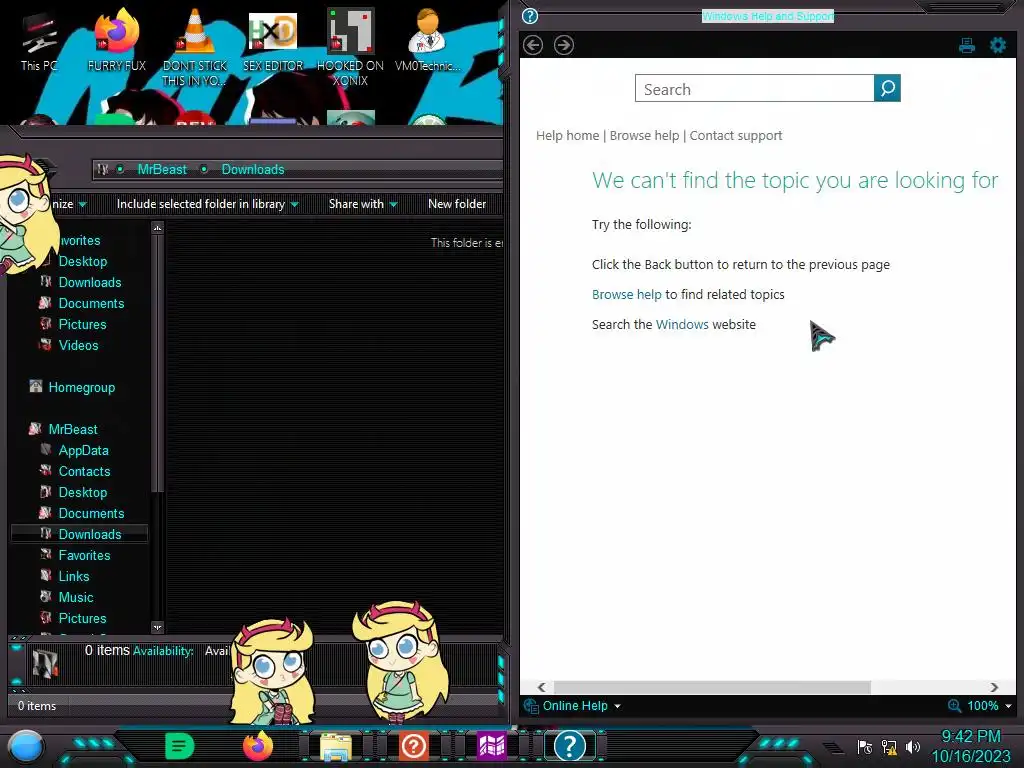Viewport: 1024px width, 768px height.
Task: Click the Help home tab
Action: [x=568, y=136]
